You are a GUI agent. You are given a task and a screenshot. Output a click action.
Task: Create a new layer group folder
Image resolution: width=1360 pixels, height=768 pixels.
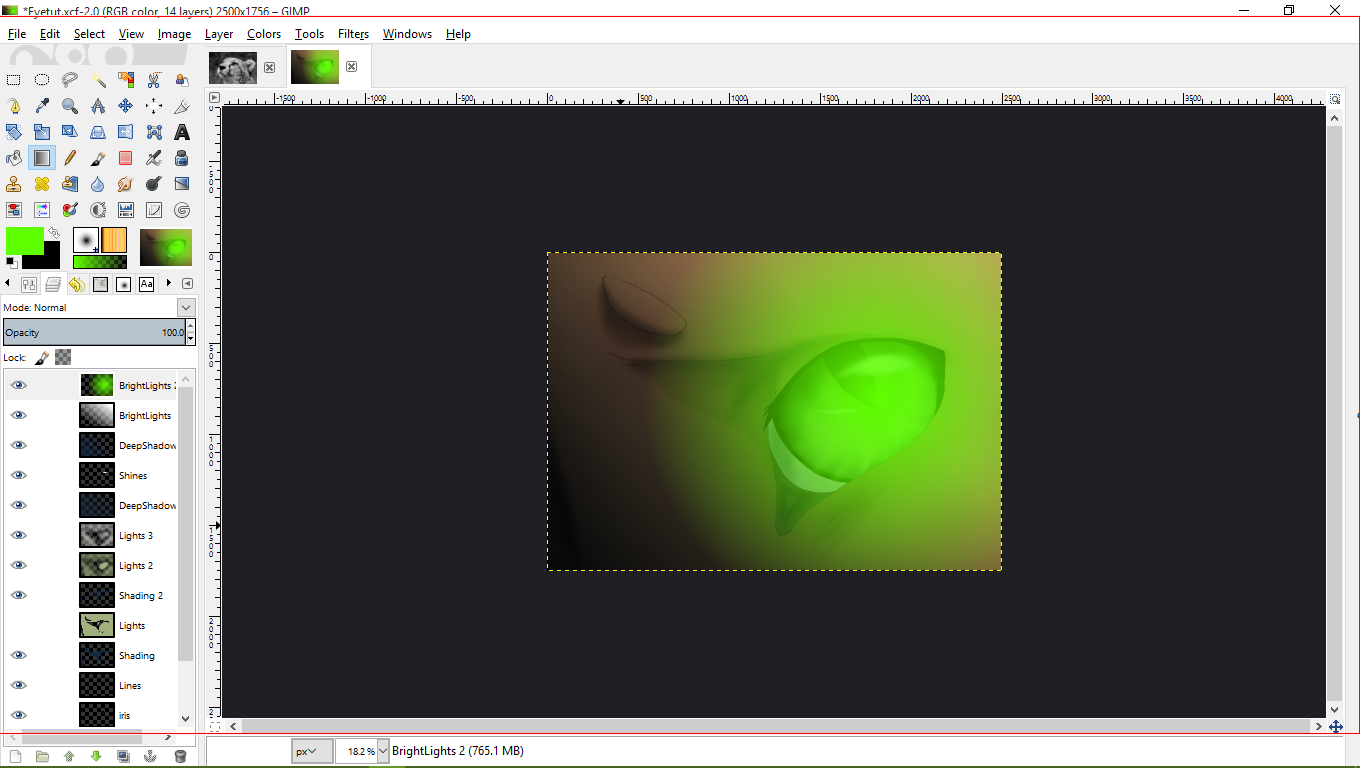pyautogui.click(x=42, y=756)
